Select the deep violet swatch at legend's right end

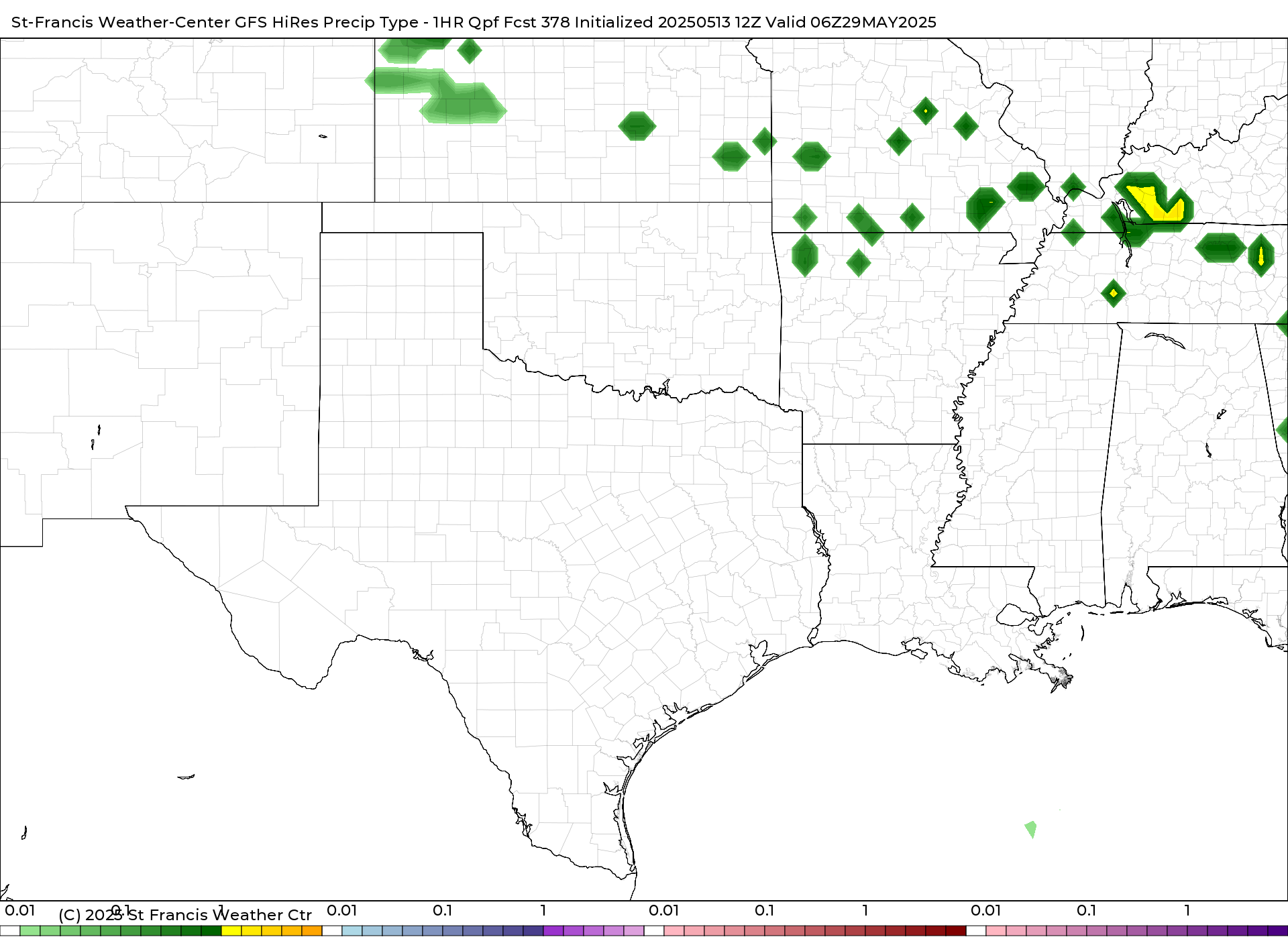[1278, 931]
